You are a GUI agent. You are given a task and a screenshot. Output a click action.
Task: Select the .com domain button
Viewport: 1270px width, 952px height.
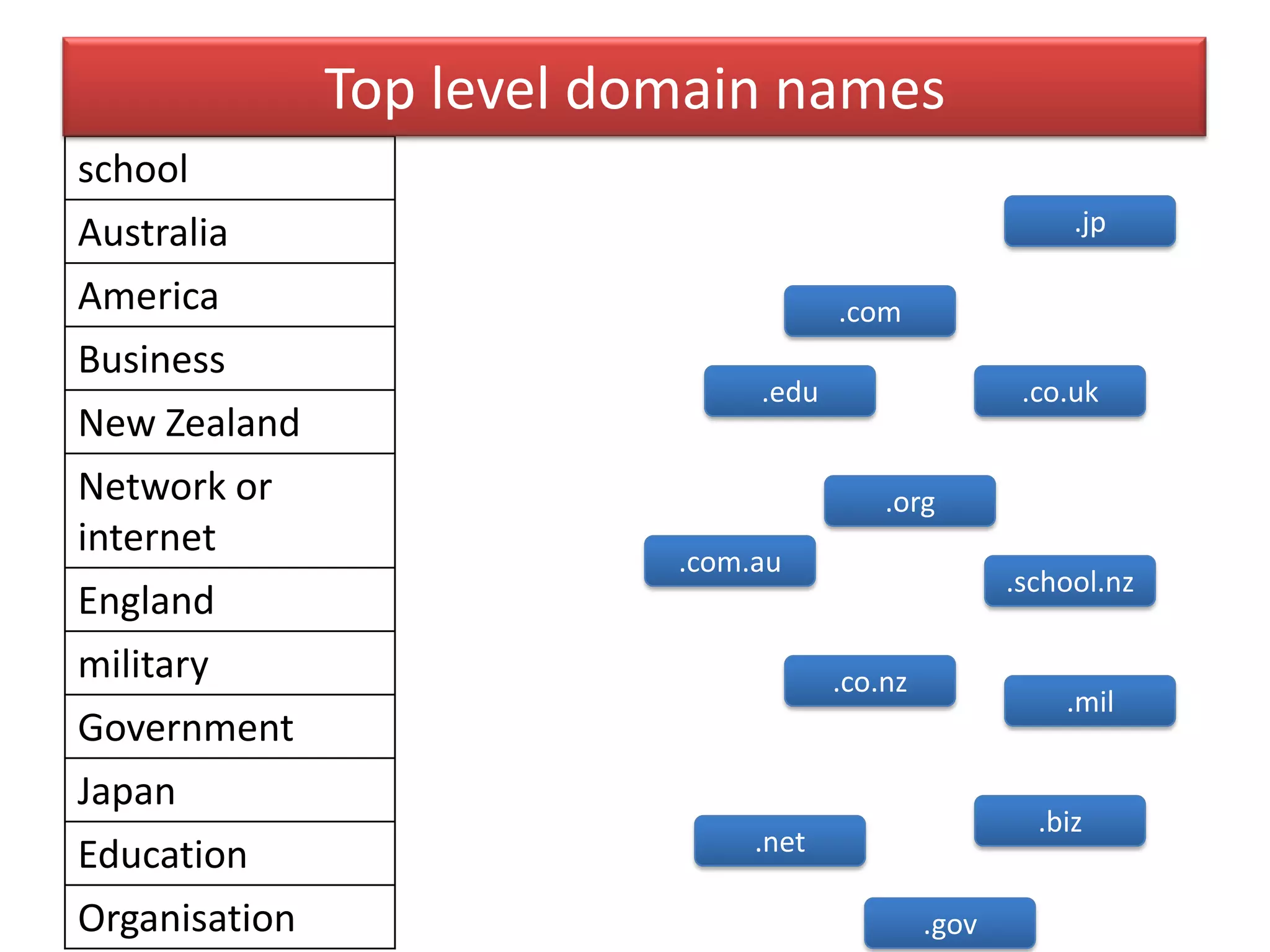tap(869, 311)
